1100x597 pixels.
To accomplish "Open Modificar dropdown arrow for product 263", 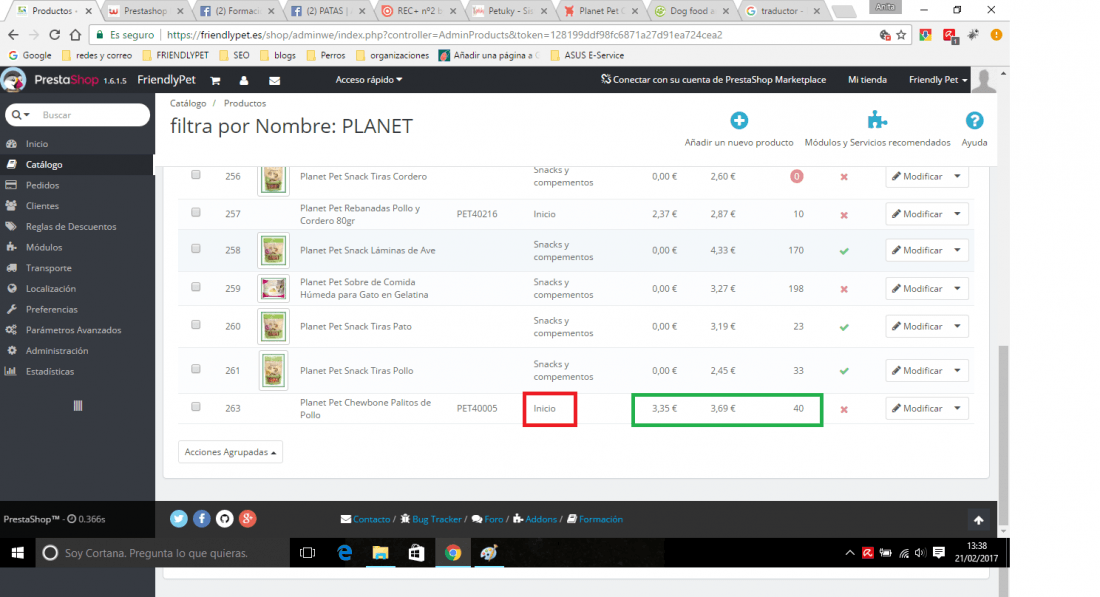I will 958,408.
